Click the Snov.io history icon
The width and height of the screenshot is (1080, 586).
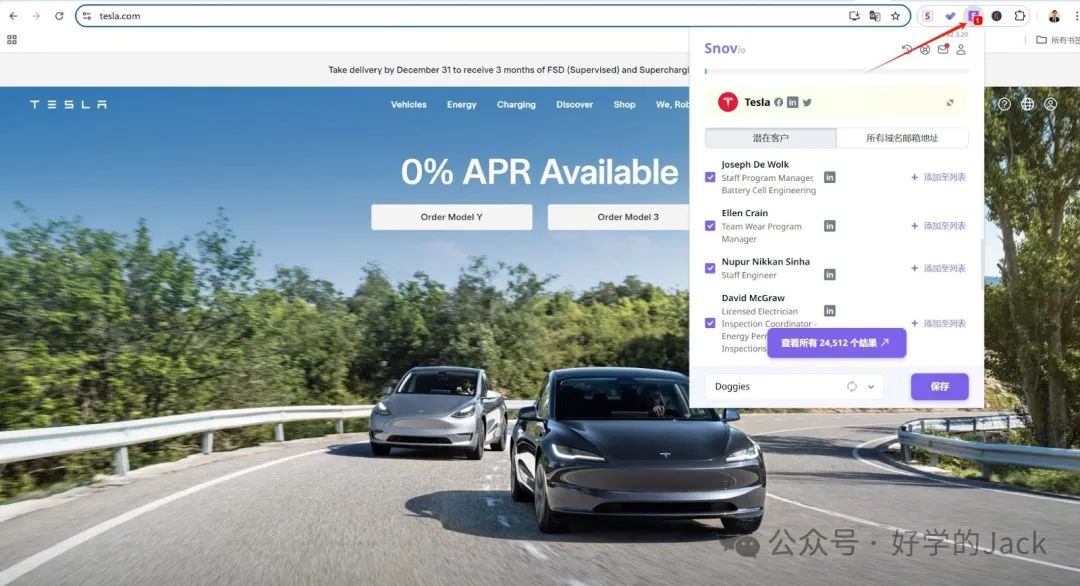coord(906,49)
